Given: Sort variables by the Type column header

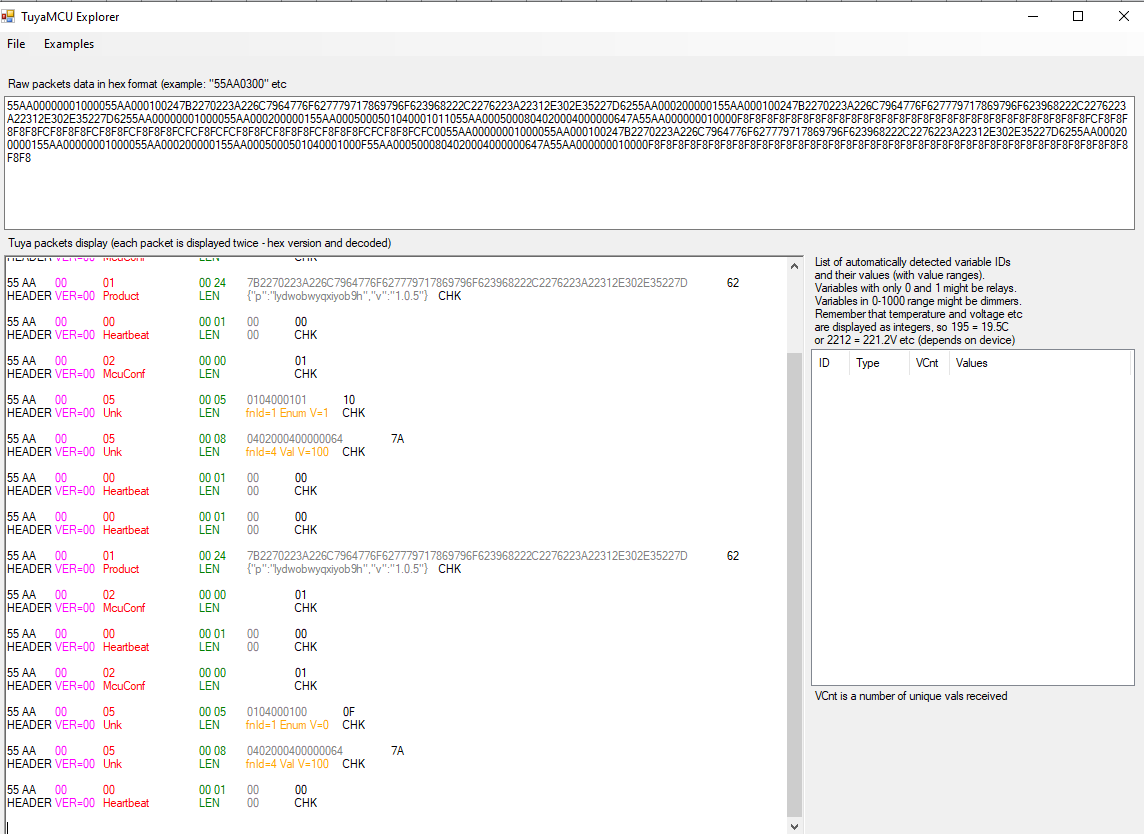Looking at the screenshot, I should click(x=878, y=363).
